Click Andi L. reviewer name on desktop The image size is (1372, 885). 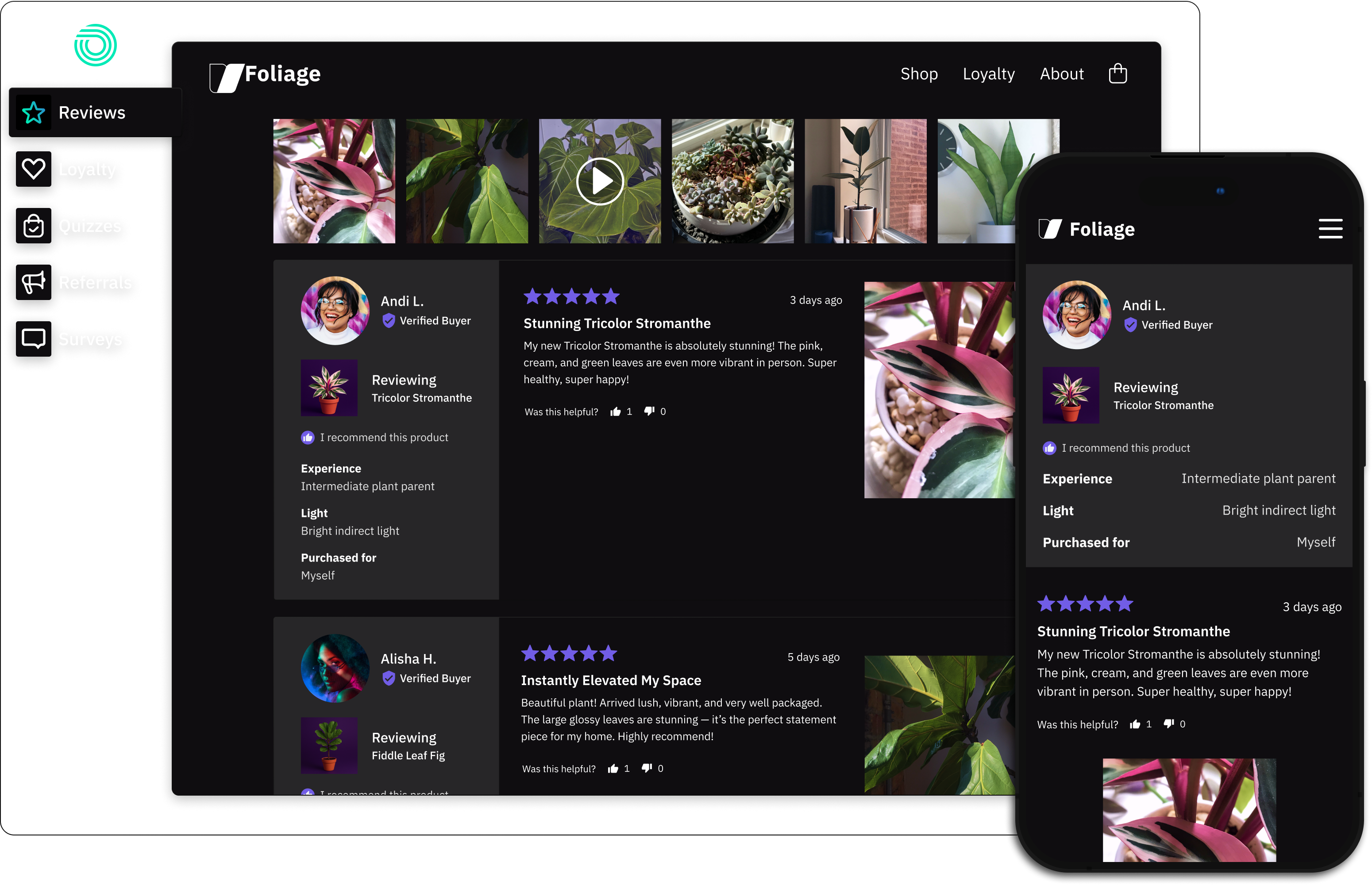pyautogui.click(x=402, y=301)
